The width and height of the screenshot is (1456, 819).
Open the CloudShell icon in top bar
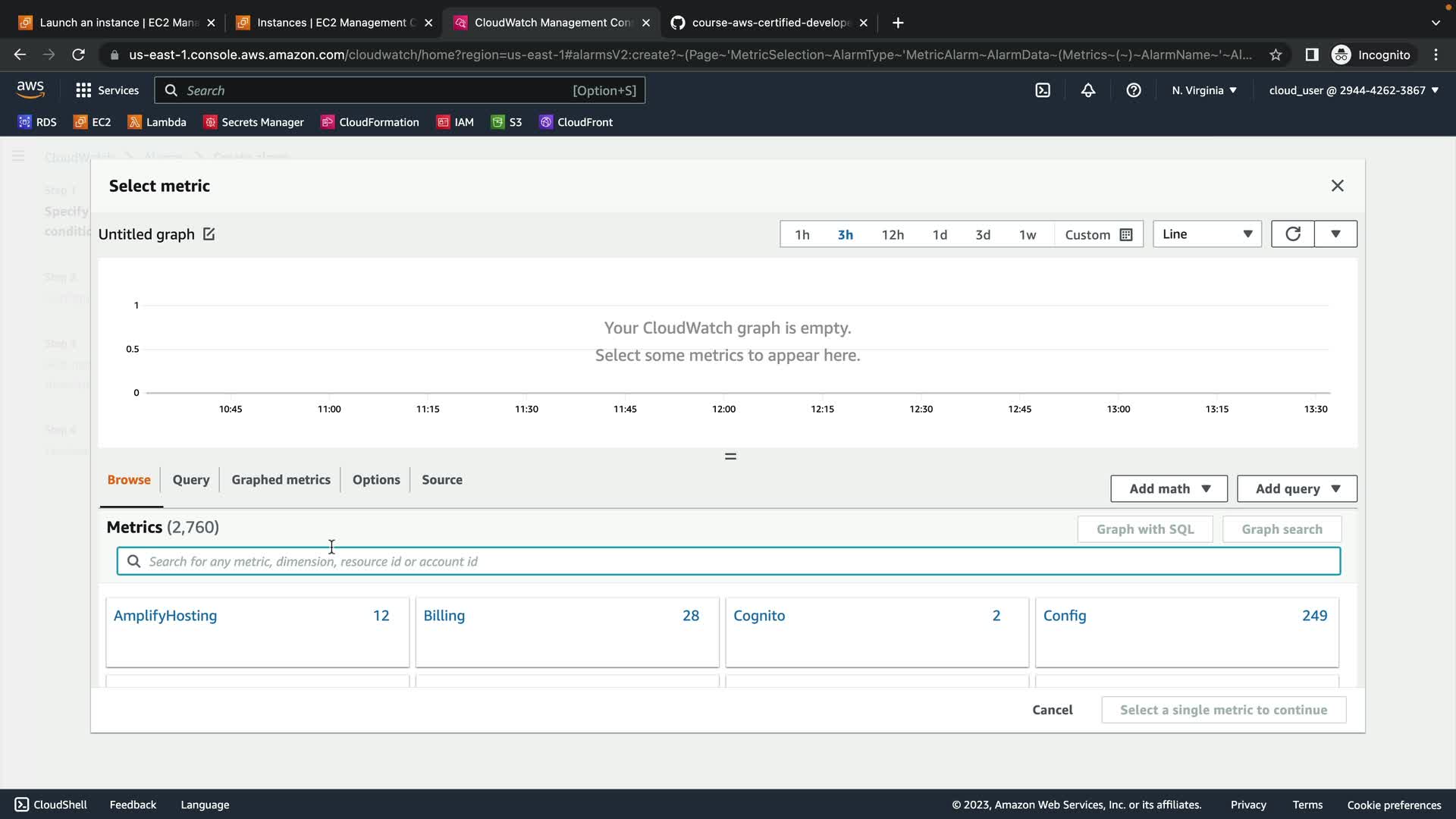[x=1043, y=90]
